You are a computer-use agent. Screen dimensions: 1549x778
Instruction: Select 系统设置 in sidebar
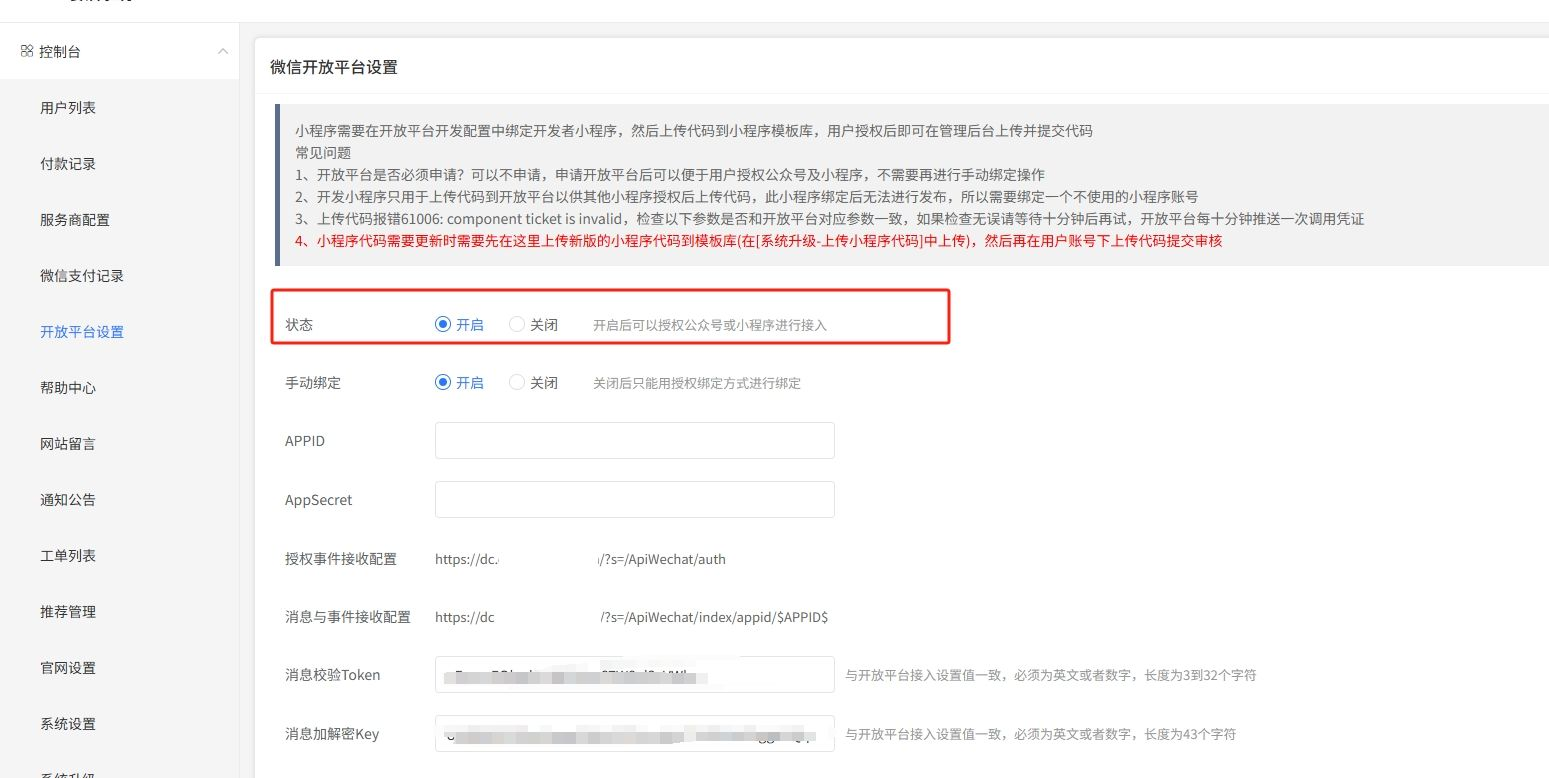(68, 724)
